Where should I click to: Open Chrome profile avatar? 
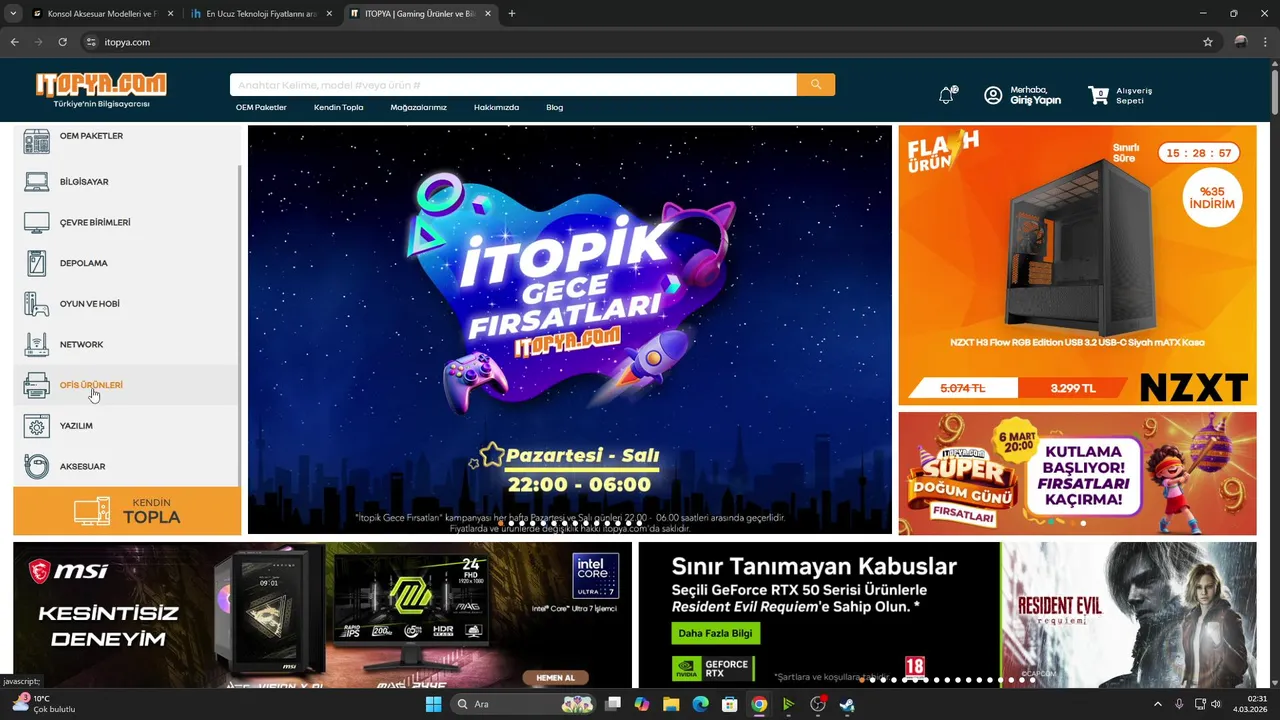(x=1241, y=42)
